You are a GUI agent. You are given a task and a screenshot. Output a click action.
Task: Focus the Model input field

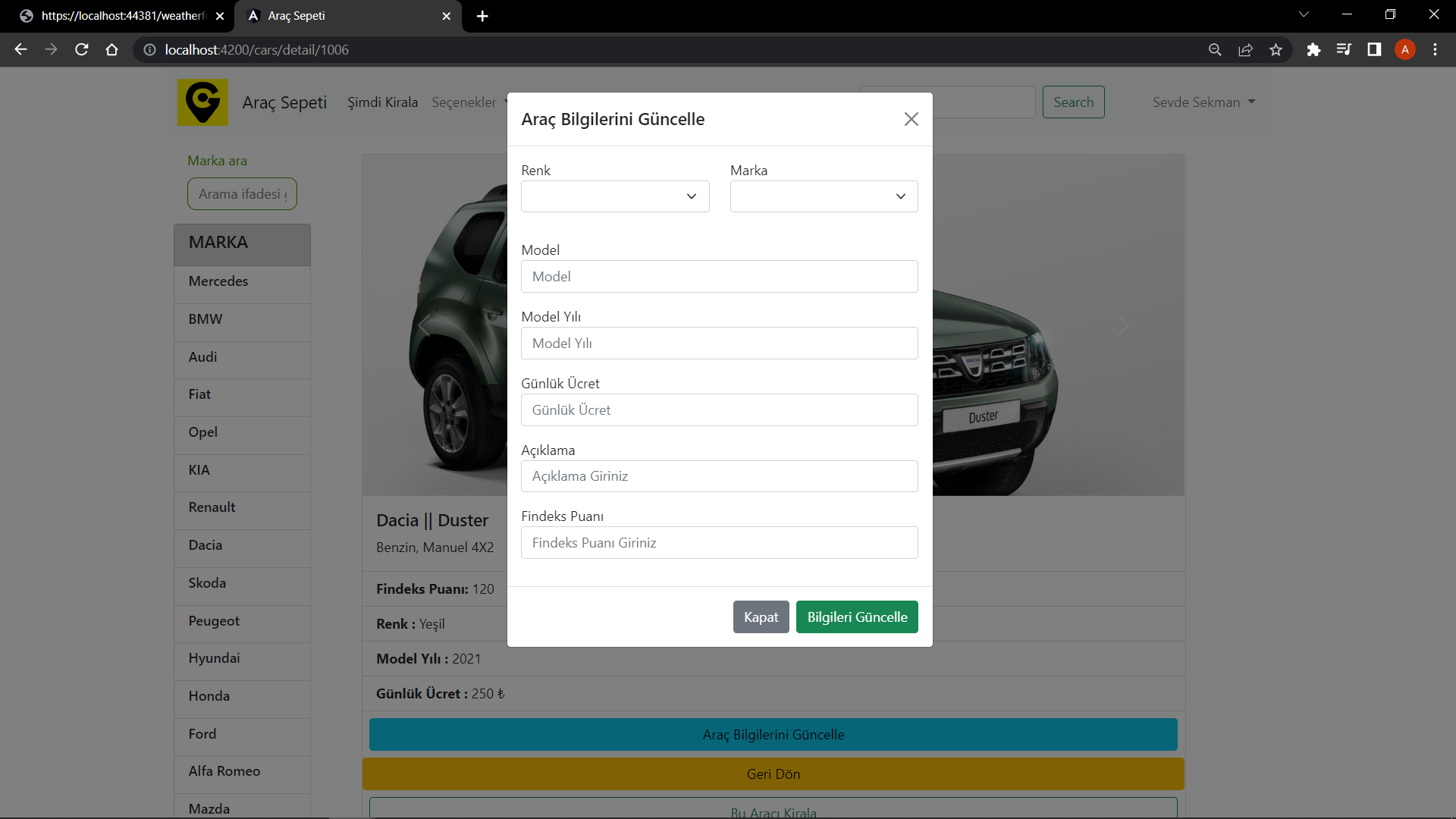[x=719, y=277]
